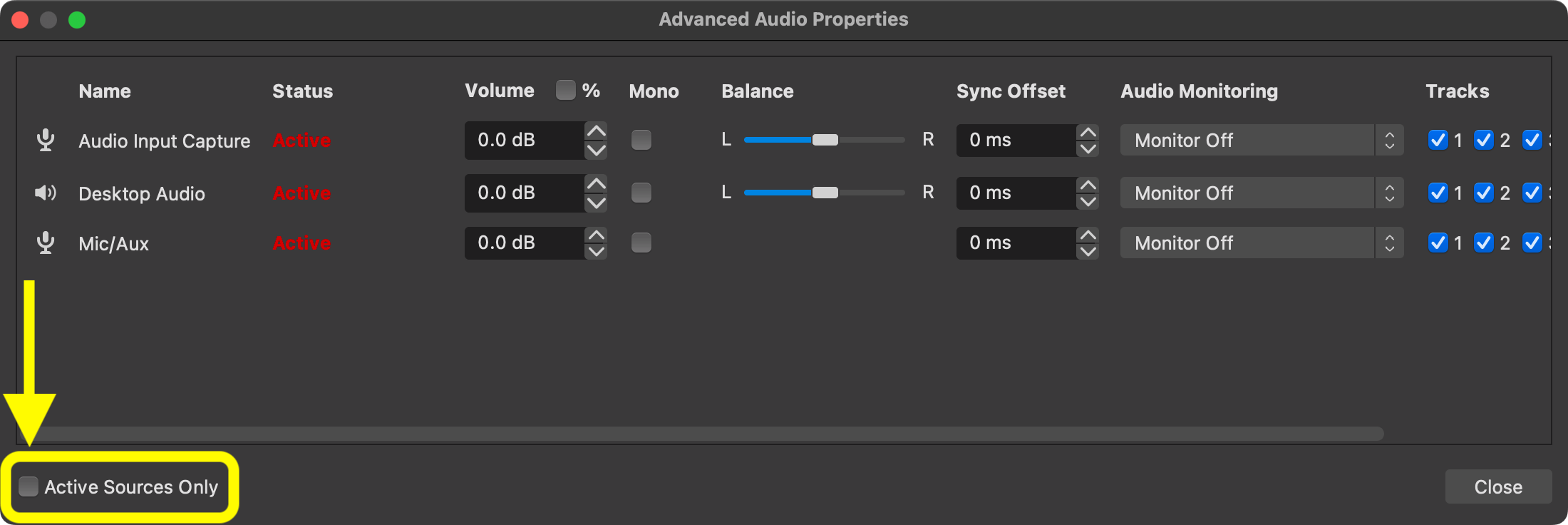The image size is (1568, 525).
Task: Click the Name column header
Action: [105, 91]
